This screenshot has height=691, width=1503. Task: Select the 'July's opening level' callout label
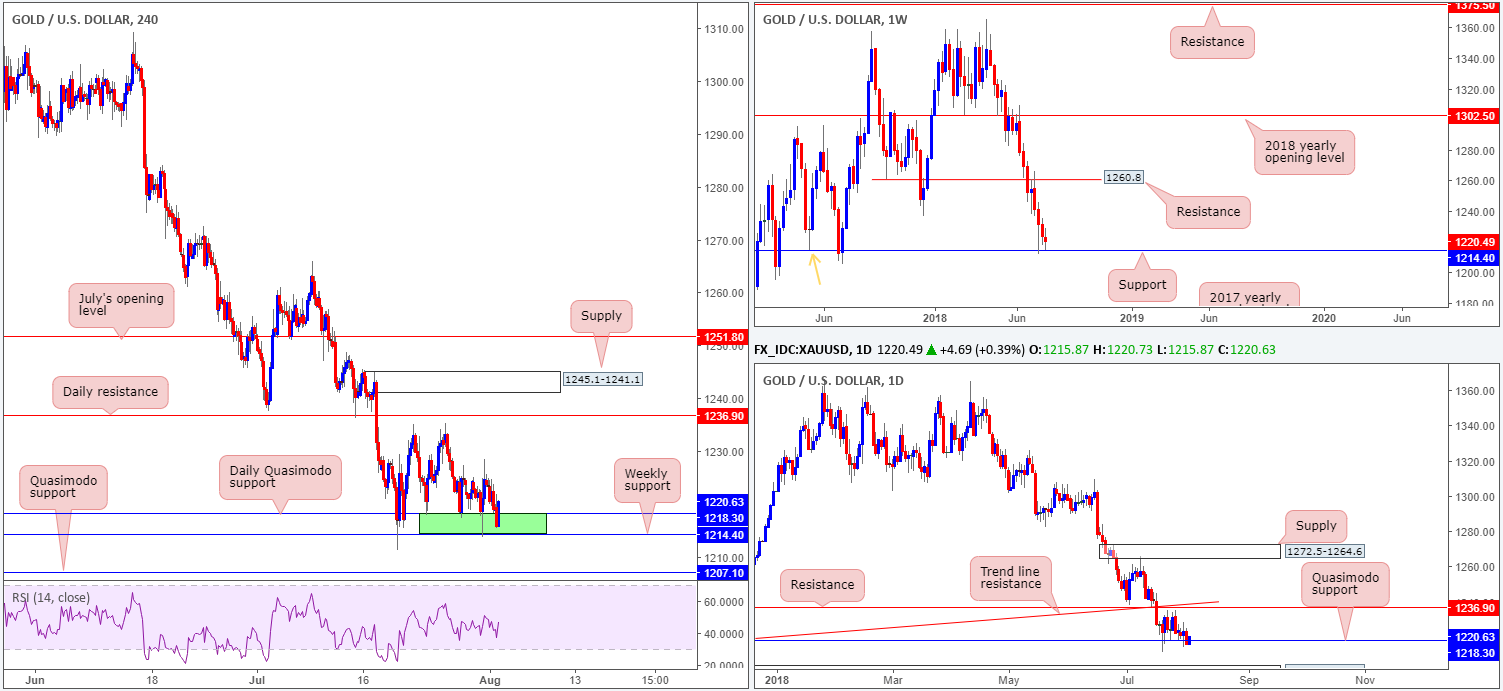(121, 304)
